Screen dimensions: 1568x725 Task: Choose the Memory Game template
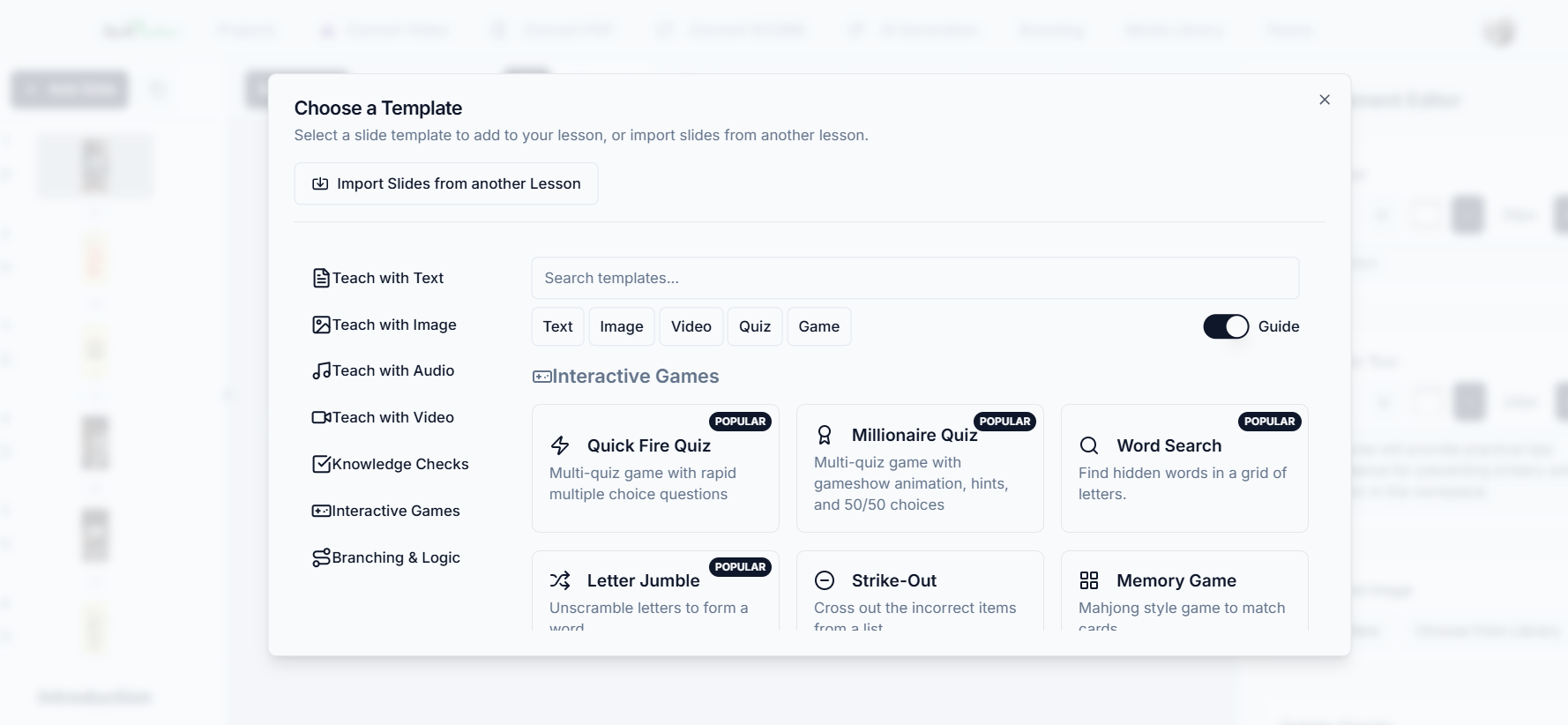pos(1184,591)
